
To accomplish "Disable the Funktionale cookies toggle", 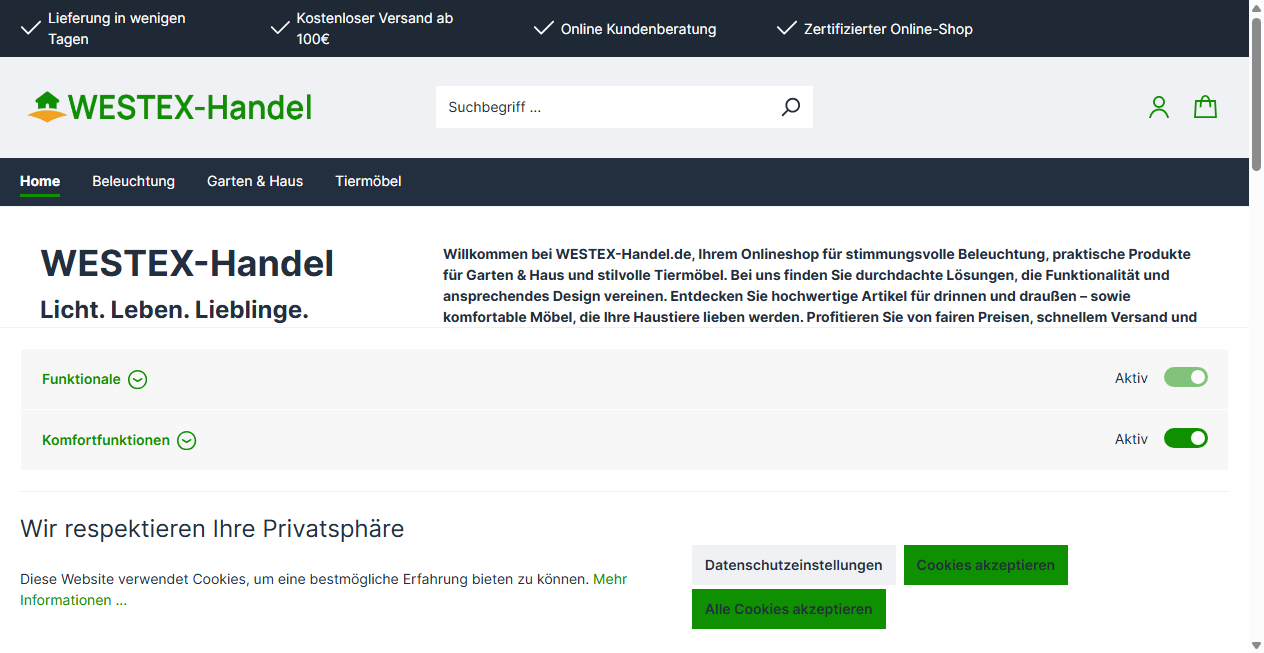I will (x=1185, y=378).
